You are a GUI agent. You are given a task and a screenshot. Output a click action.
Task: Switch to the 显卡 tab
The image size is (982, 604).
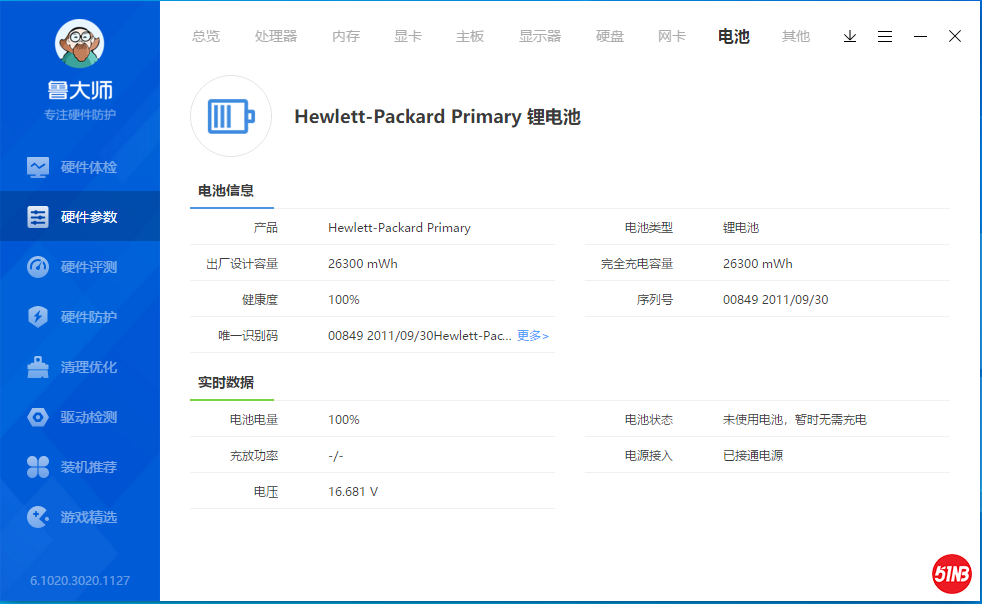(408, 36)
